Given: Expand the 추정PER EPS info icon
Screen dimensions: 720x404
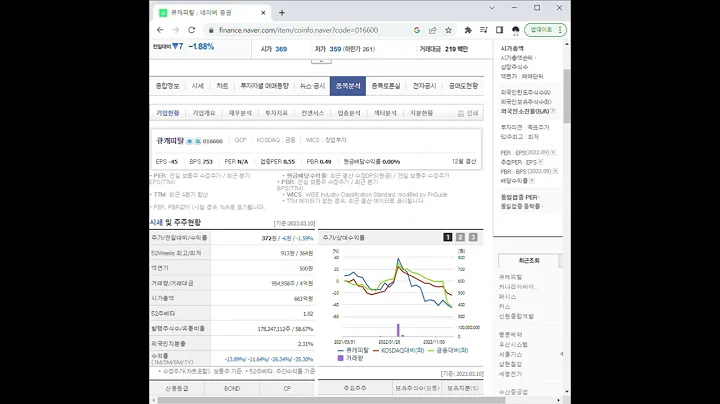Looking at the screenshot, I should (x=541, y=162).
